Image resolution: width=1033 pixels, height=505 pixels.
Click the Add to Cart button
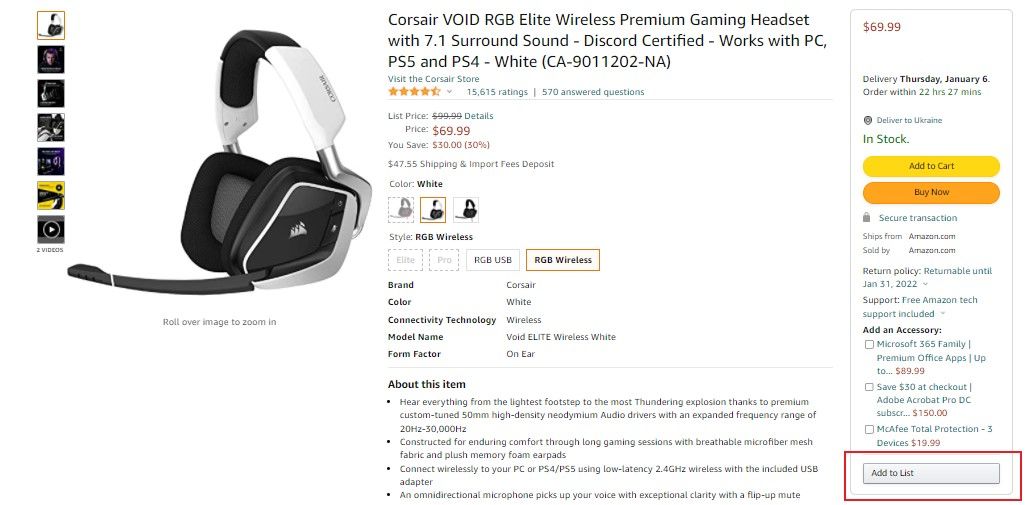[931, 166]
